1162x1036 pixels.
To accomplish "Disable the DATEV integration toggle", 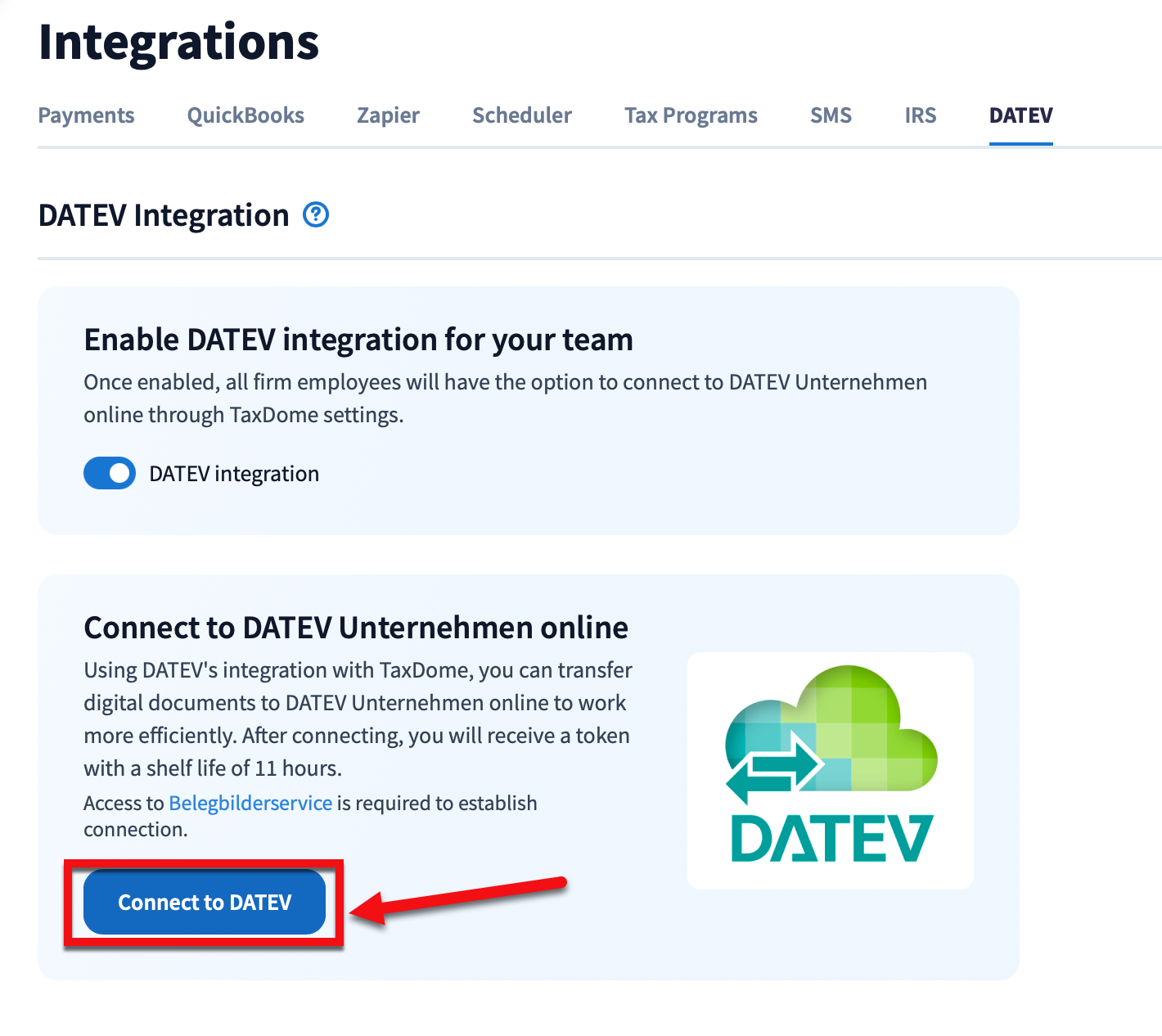I will tap(110, 474).
